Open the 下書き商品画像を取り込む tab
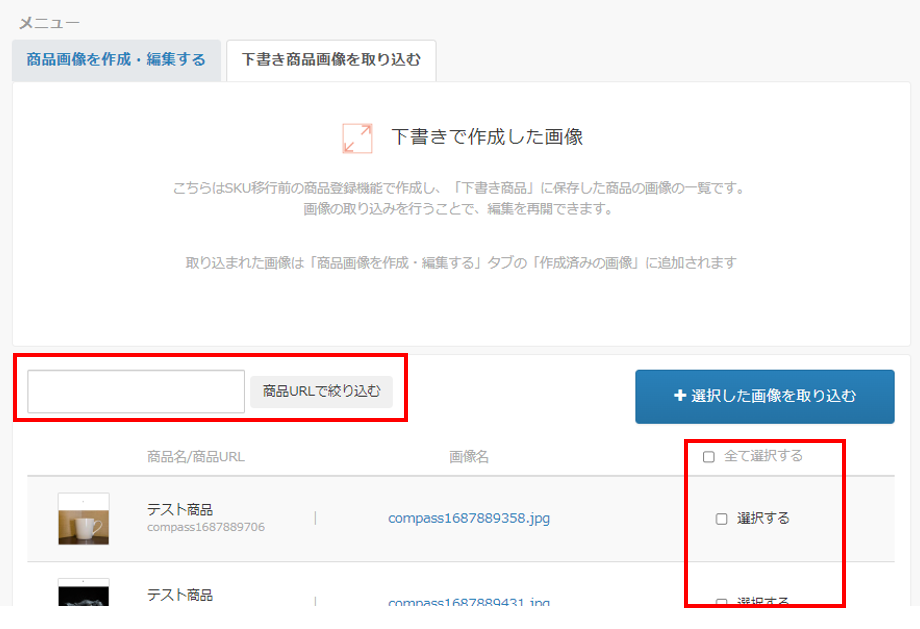Screen dimensions: 920x629 pos(331,59)
